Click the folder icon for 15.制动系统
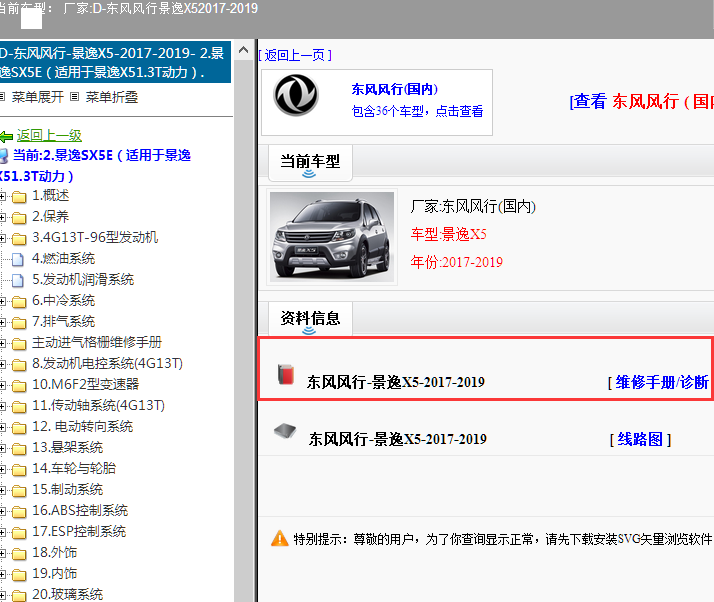 click(19, 491)
